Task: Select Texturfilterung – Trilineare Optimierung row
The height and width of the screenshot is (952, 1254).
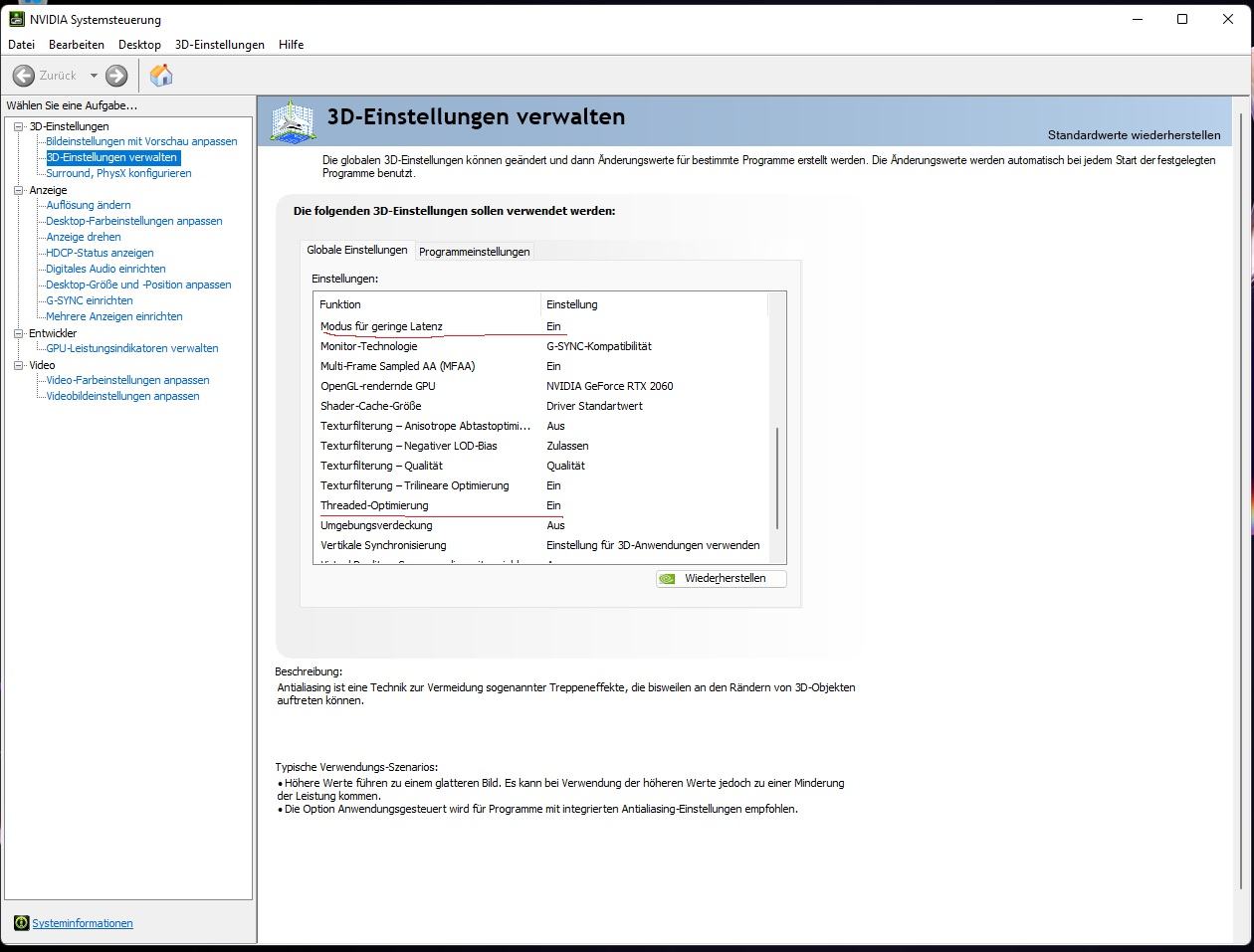Action: coord(541,485)
